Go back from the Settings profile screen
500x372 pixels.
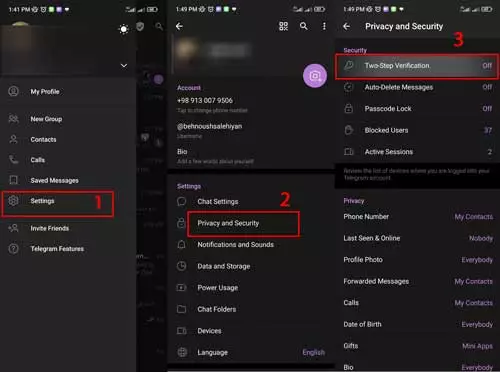179,26
